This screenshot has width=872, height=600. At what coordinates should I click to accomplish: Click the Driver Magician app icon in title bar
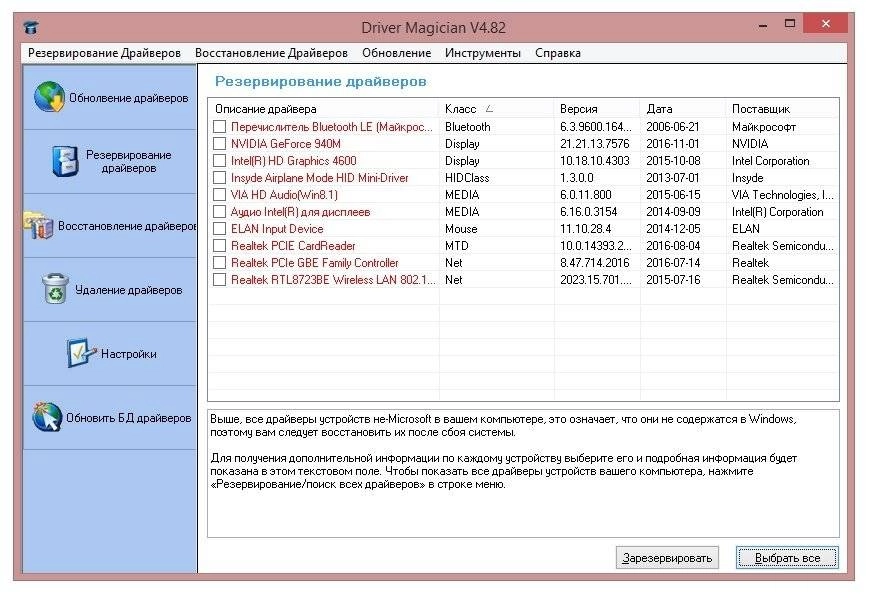click(31, 27)
